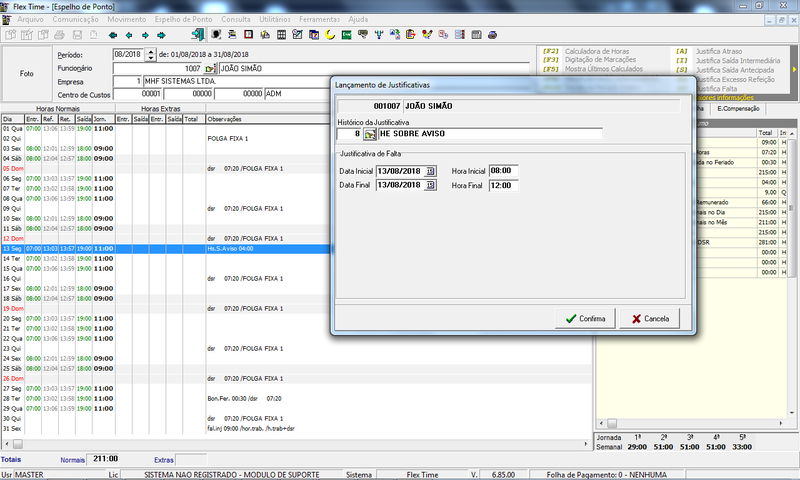This screenshot has height=480, width=800.
Task: Jump to last record with double-right arrow
Action: tap(161, 35)
